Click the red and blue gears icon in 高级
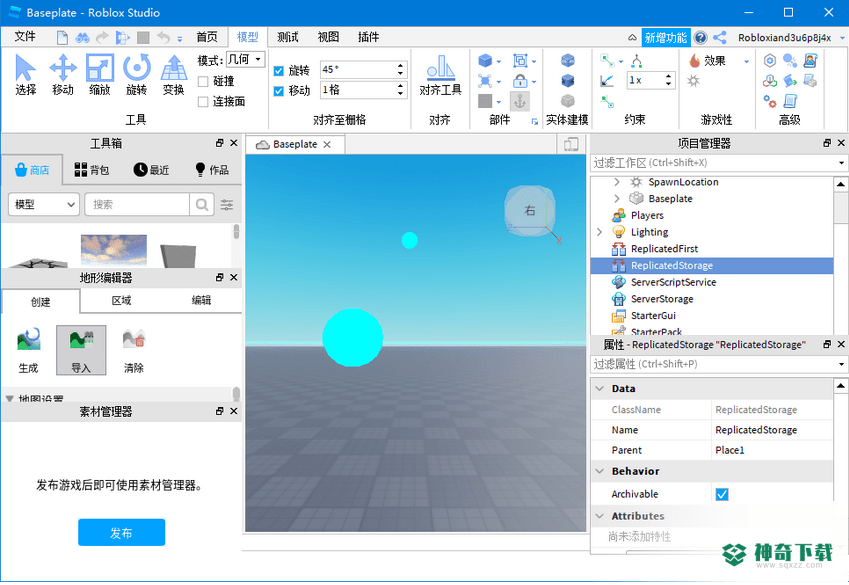This screenshot has height=585, width=849. click(769, 101)
